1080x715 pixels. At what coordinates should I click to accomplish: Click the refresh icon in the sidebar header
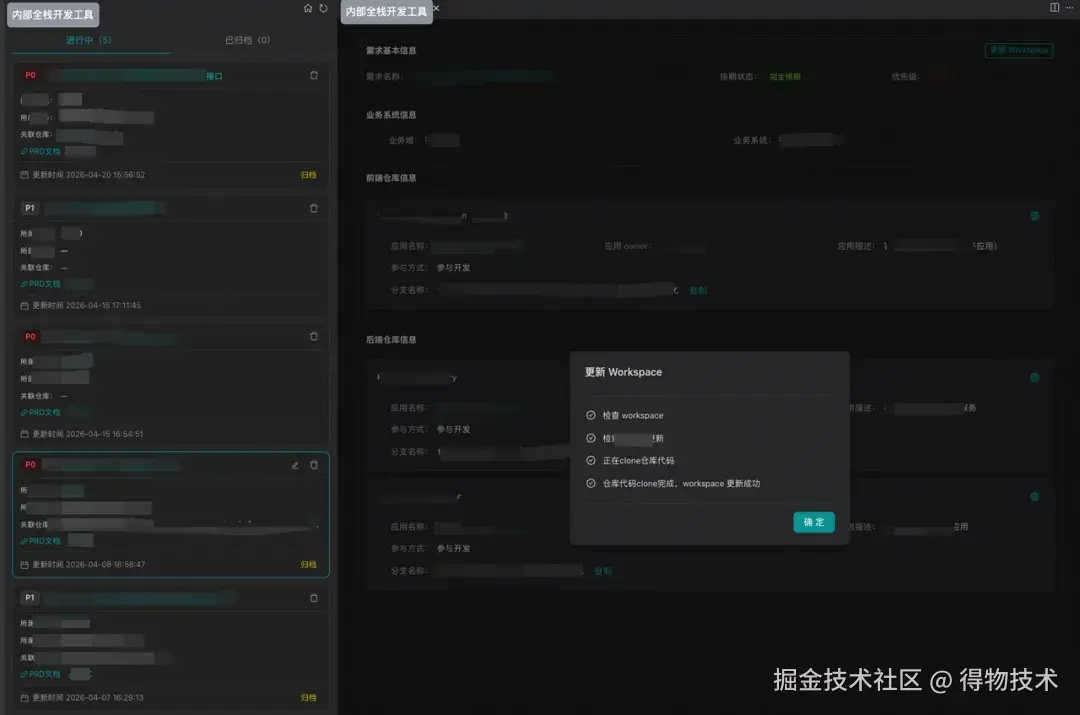click(x=323, y=8)
